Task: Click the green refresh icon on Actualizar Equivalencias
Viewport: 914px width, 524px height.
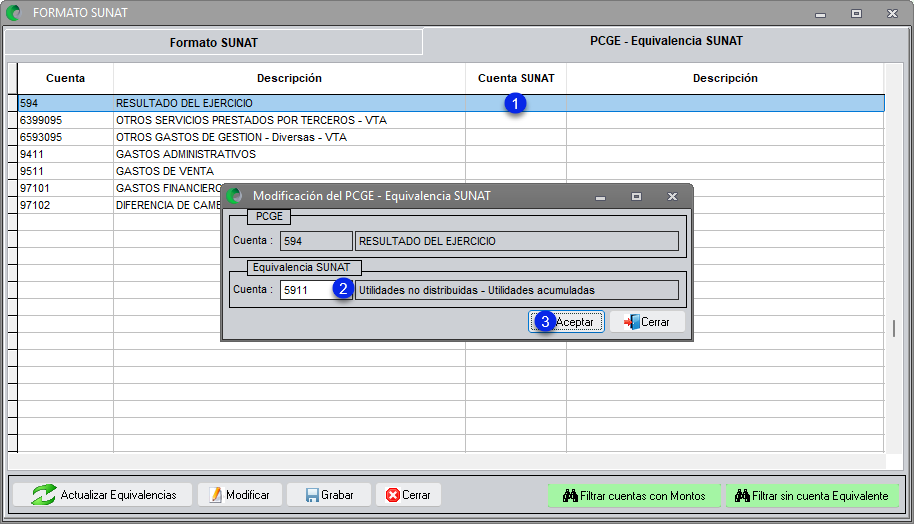Action: (x=44, y=495)
